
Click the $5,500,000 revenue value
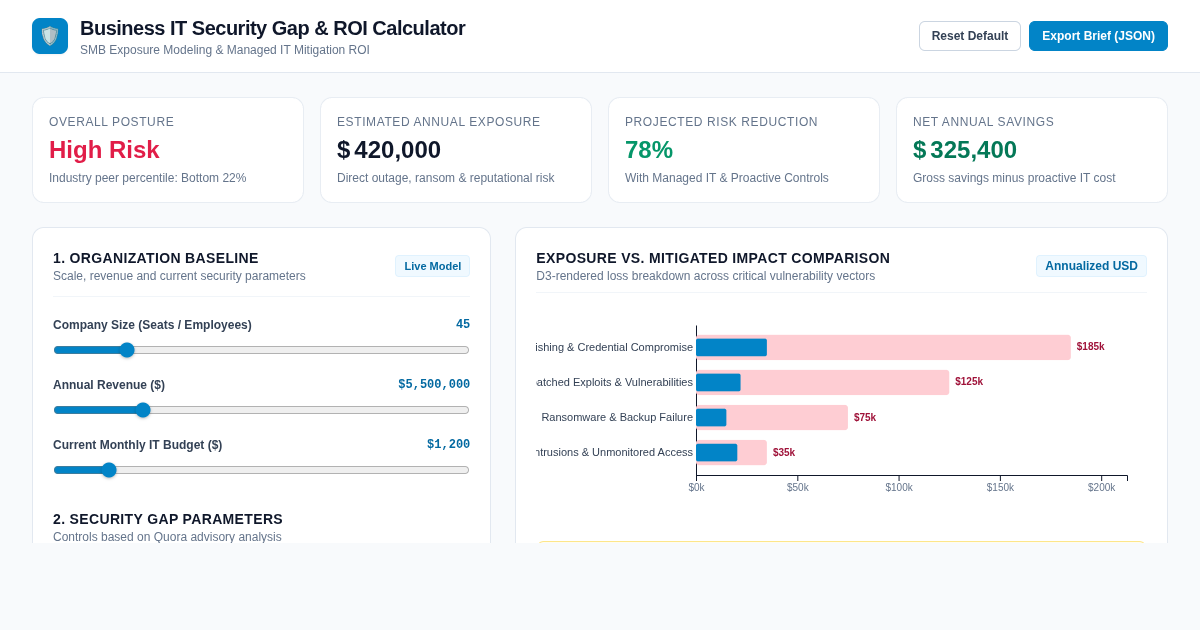[x=434, y=385]
